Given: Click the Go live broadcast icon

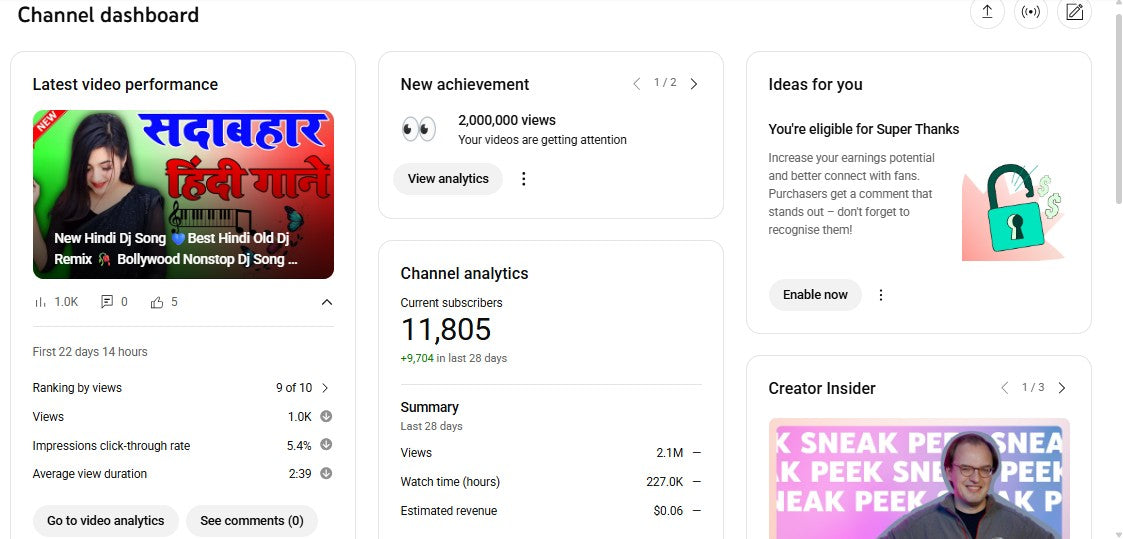Looking at the screenshot, I should click(1031, 12).
